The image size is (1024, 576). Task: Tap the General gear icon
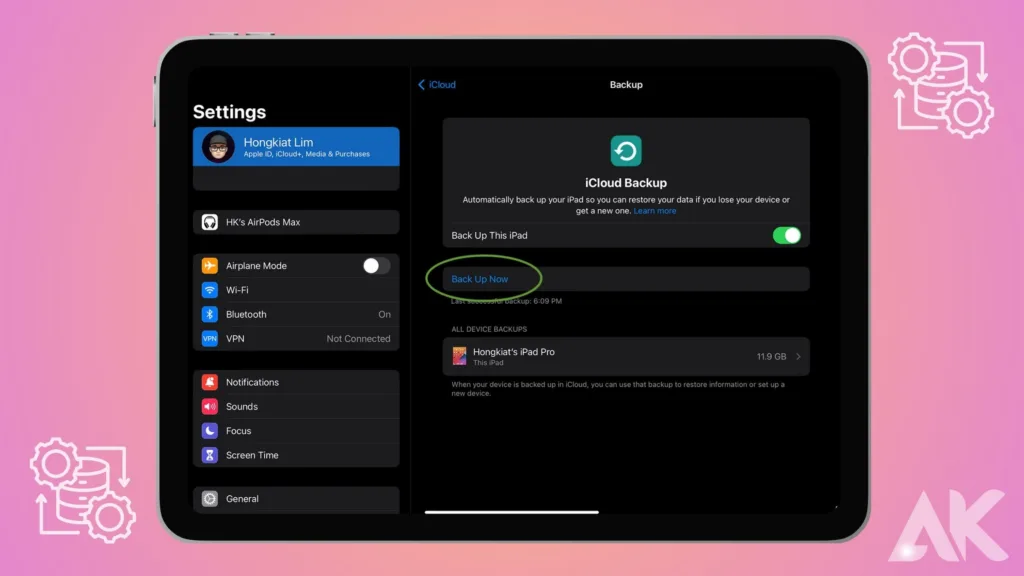pos(210,499)
